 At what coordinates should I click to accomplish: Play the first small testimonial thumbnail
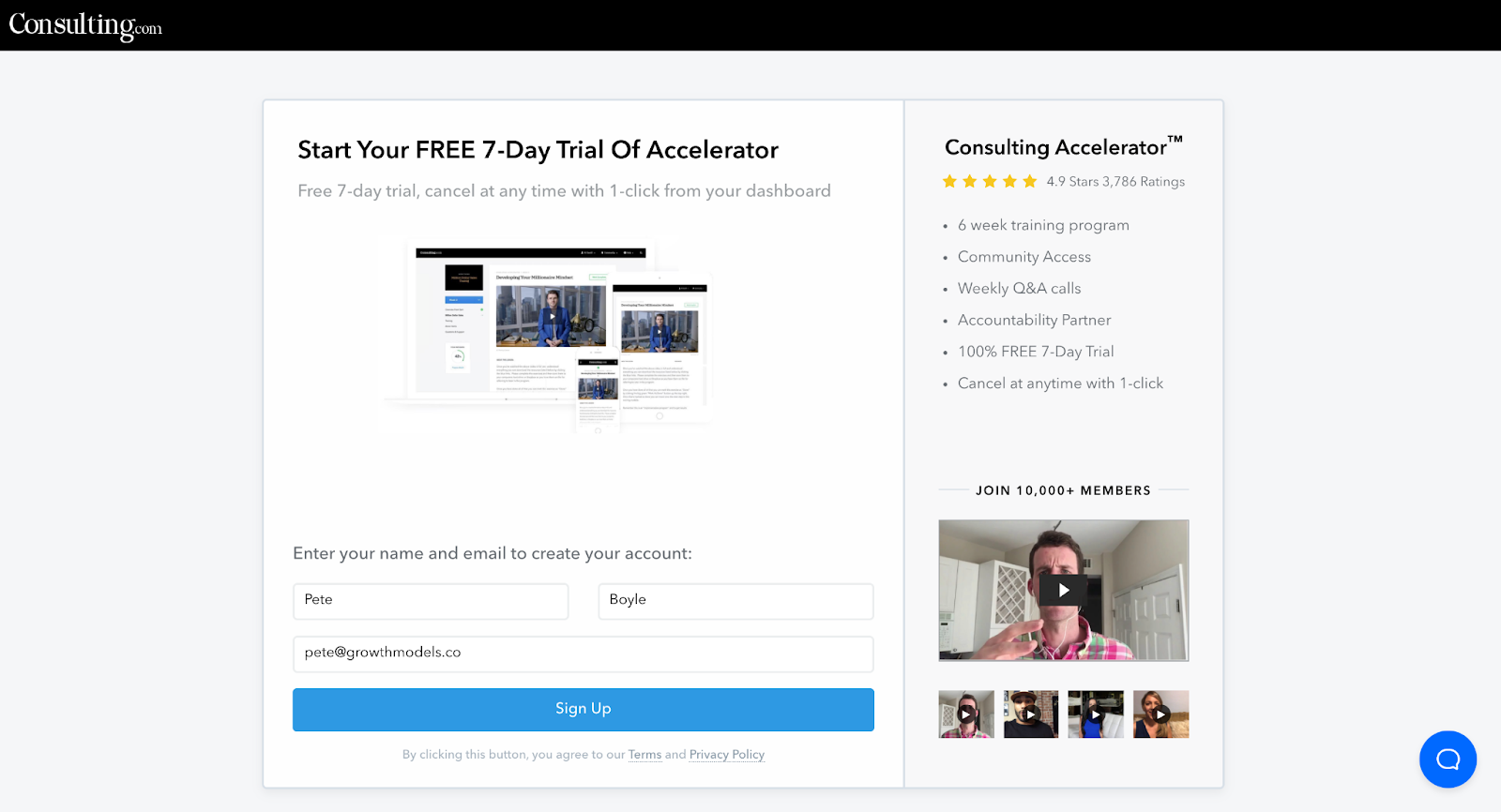coord(966,714)
